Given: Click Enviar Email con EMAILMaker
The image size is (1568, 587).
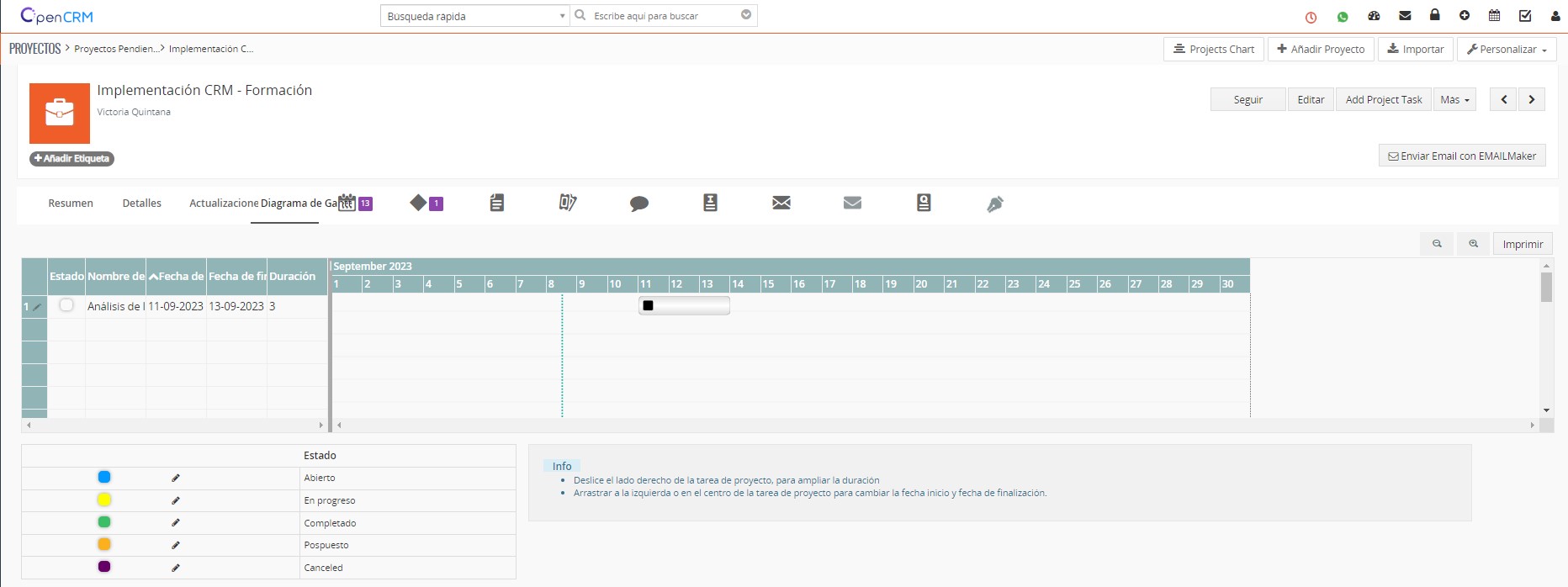Looking at the screenshot, I should click(x=1462, y=156).
